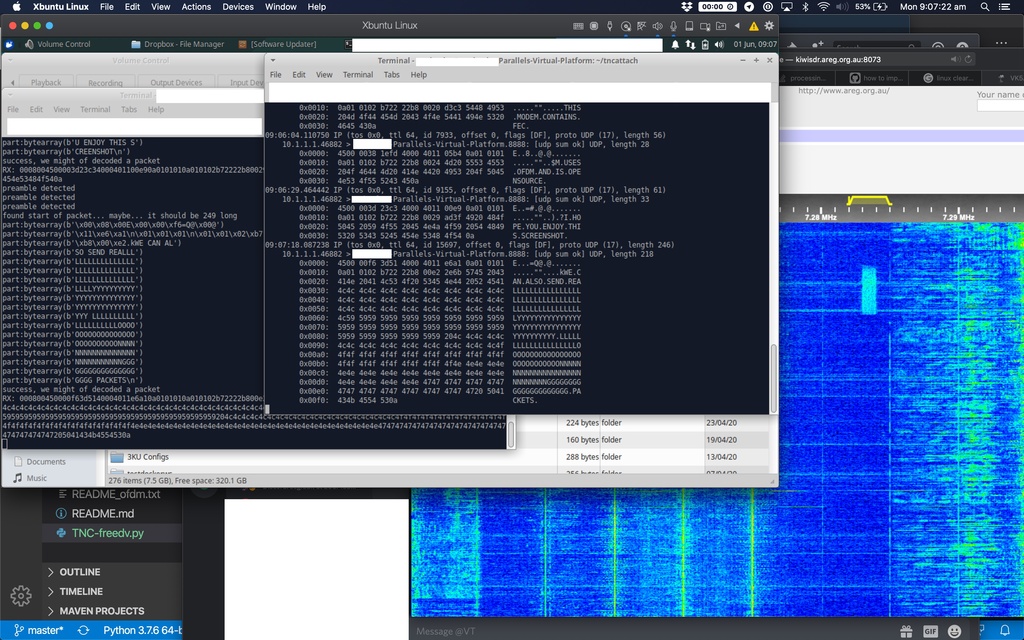Image resolution: width=1024 pixels, height=640 pixels.
Task: Open the Parallels keyboard icon in VM toolbar
Action: tap(578, 26)
